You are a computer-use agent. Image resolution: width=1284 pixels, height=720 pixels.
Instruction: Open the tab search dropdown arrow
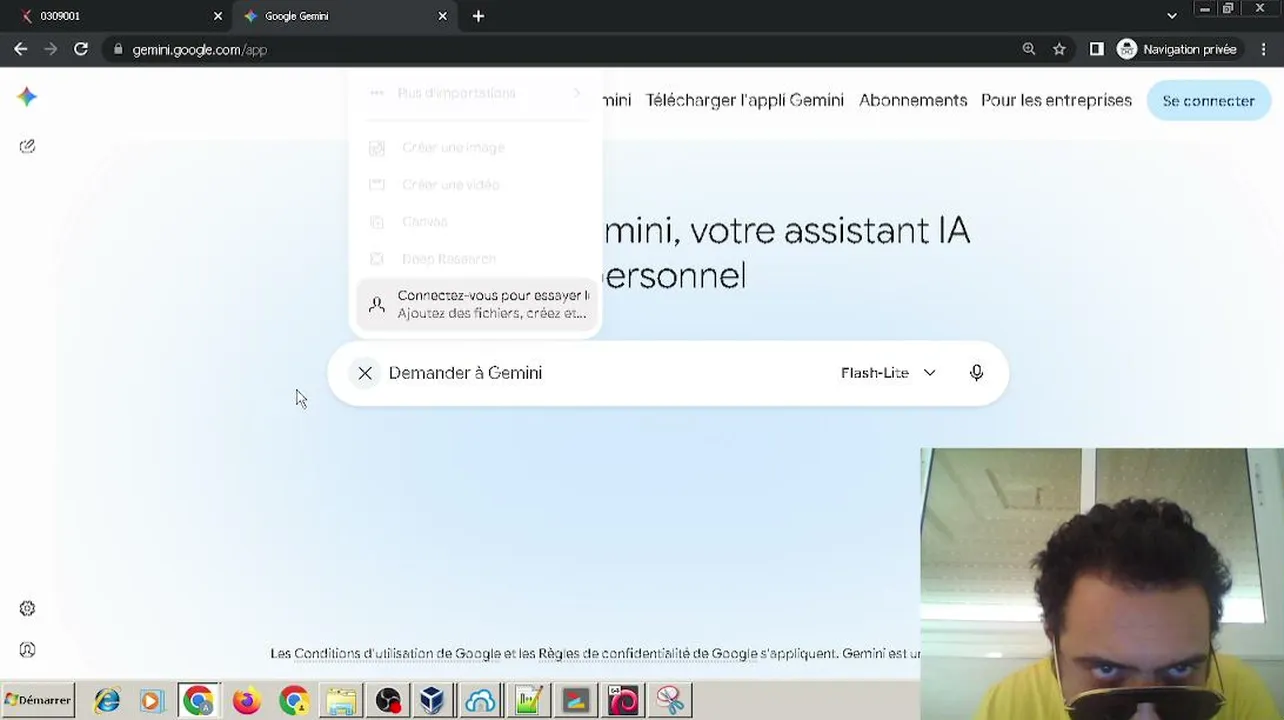pos(1172,16)
